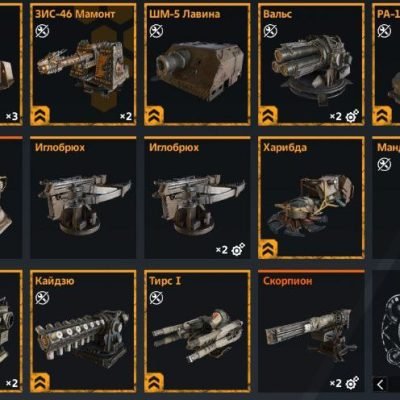Viewport: 400px width, 400px height.
Task: Select the Кайдзю weapon image
Action: 82,336
